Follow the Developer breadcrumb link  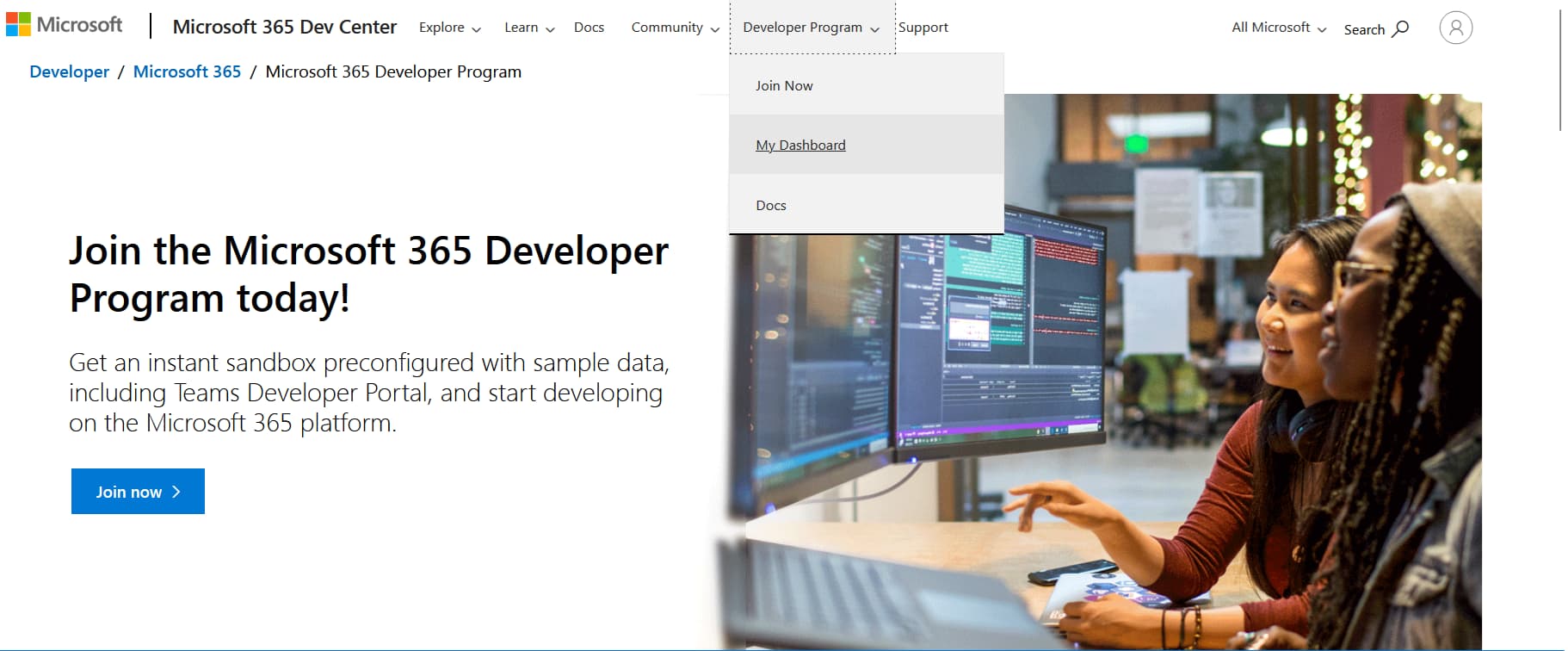[x=69, y=72]
